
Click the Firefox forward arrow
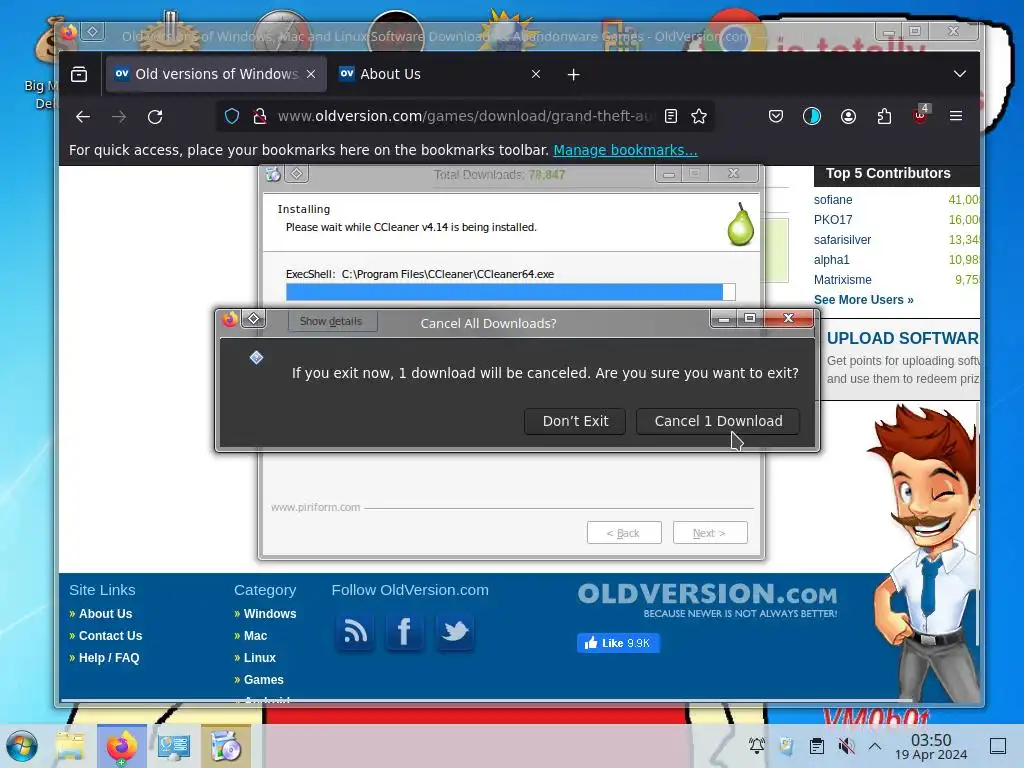(119, 117)
